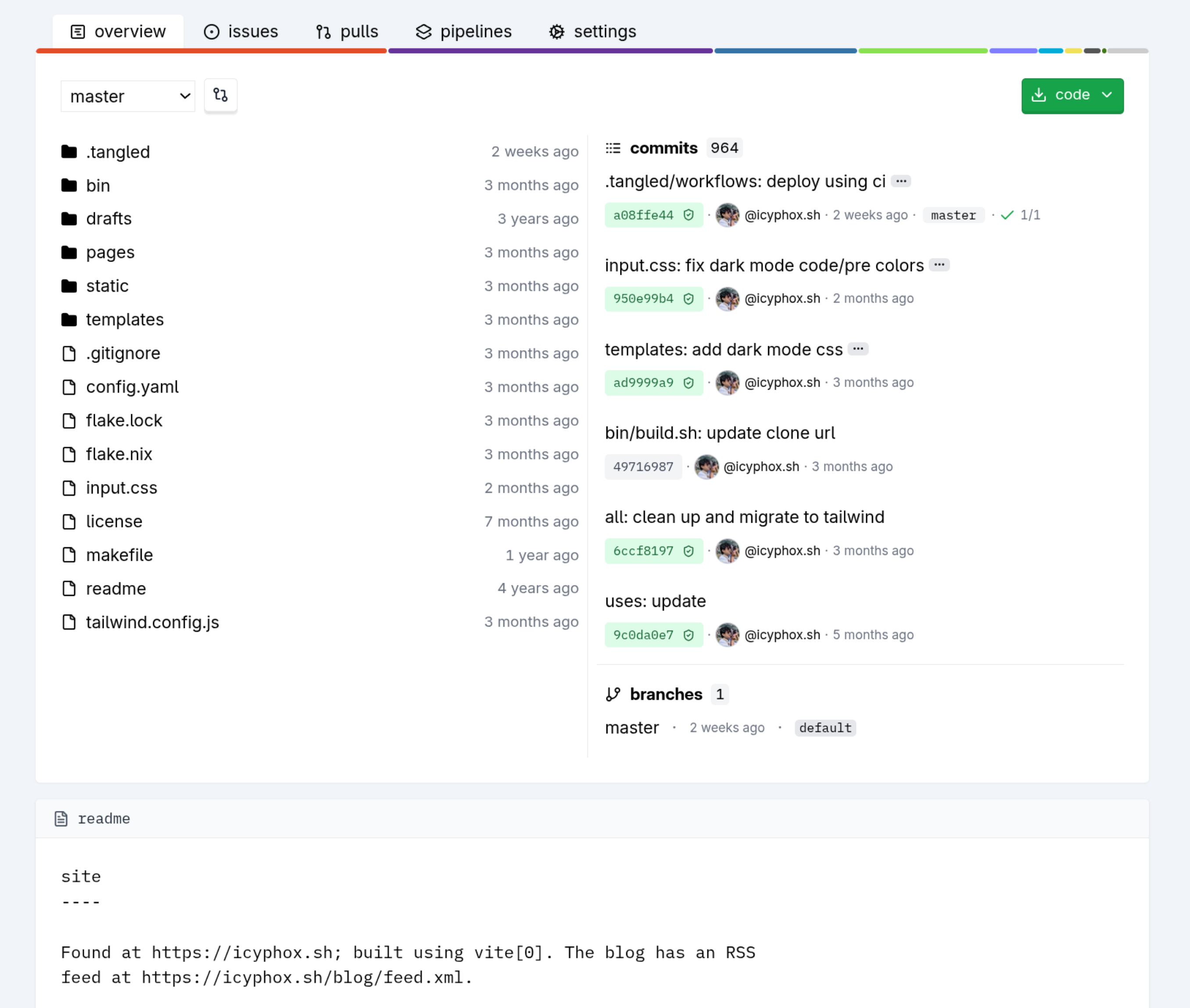This screenshot has width=1190, height=1008.
Task: Open the master branch dropdown
Action: [x=128, y=96]
